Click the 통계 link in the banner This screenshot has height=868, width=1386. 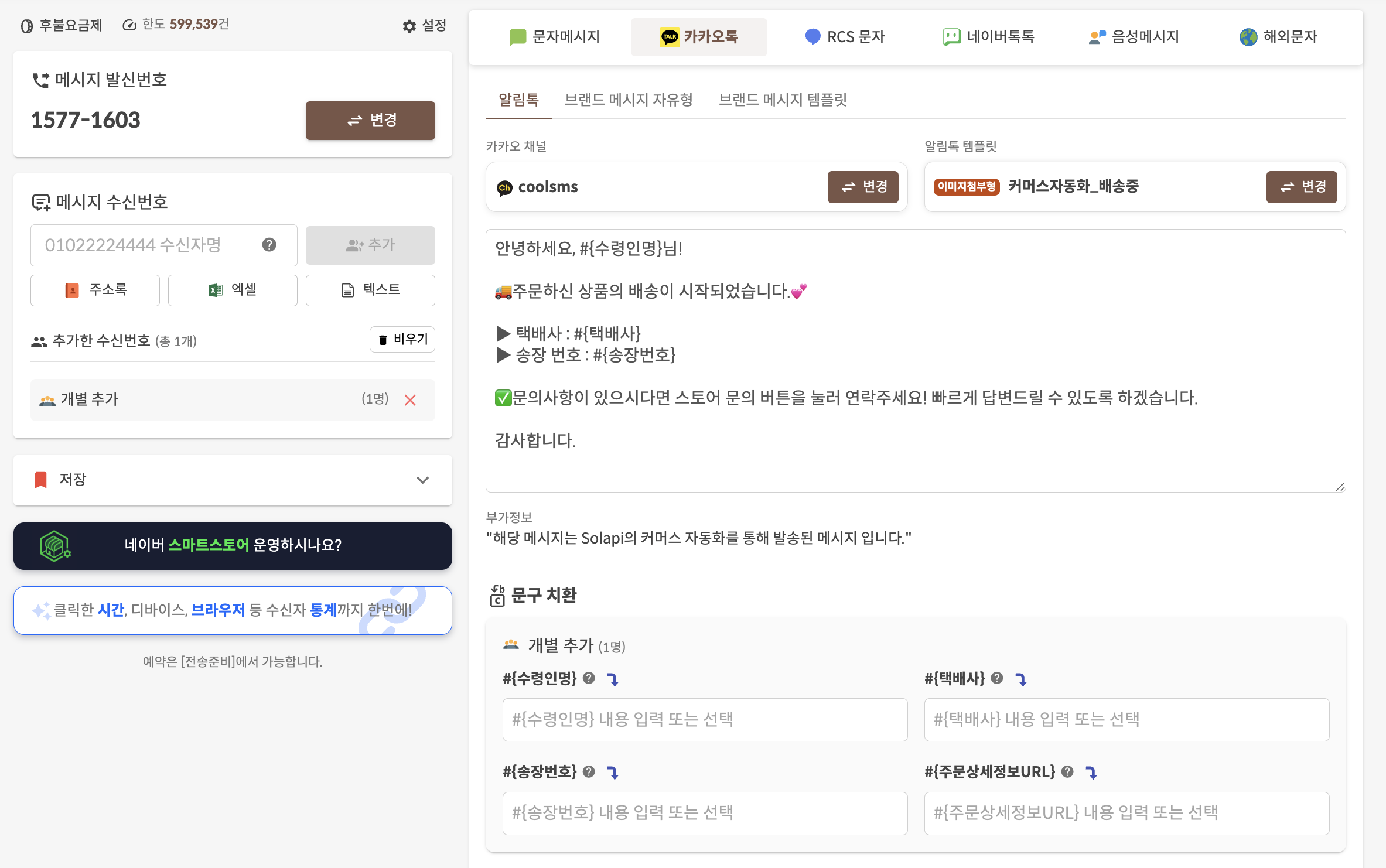coord(323,610)
